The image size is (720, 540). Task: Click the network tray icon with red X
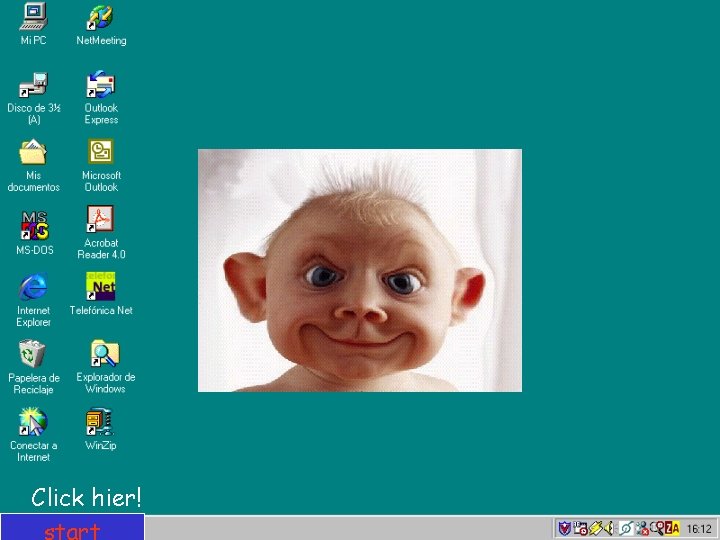coord(642,529)
